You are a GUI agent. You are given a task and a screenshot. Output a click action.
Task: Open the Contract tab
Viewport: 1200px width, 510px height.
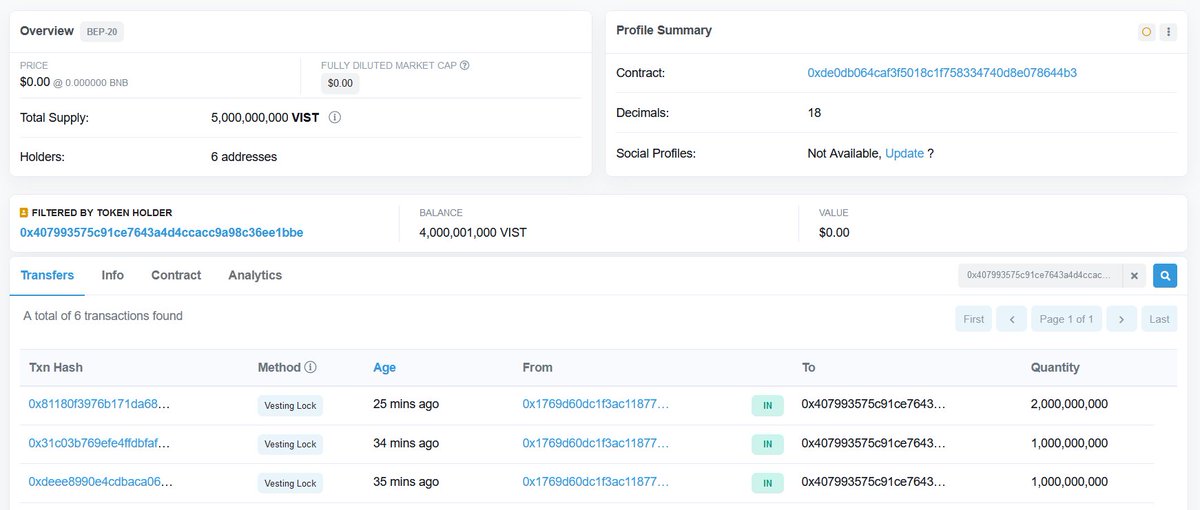pyautogui.click(x=176, y=275)
